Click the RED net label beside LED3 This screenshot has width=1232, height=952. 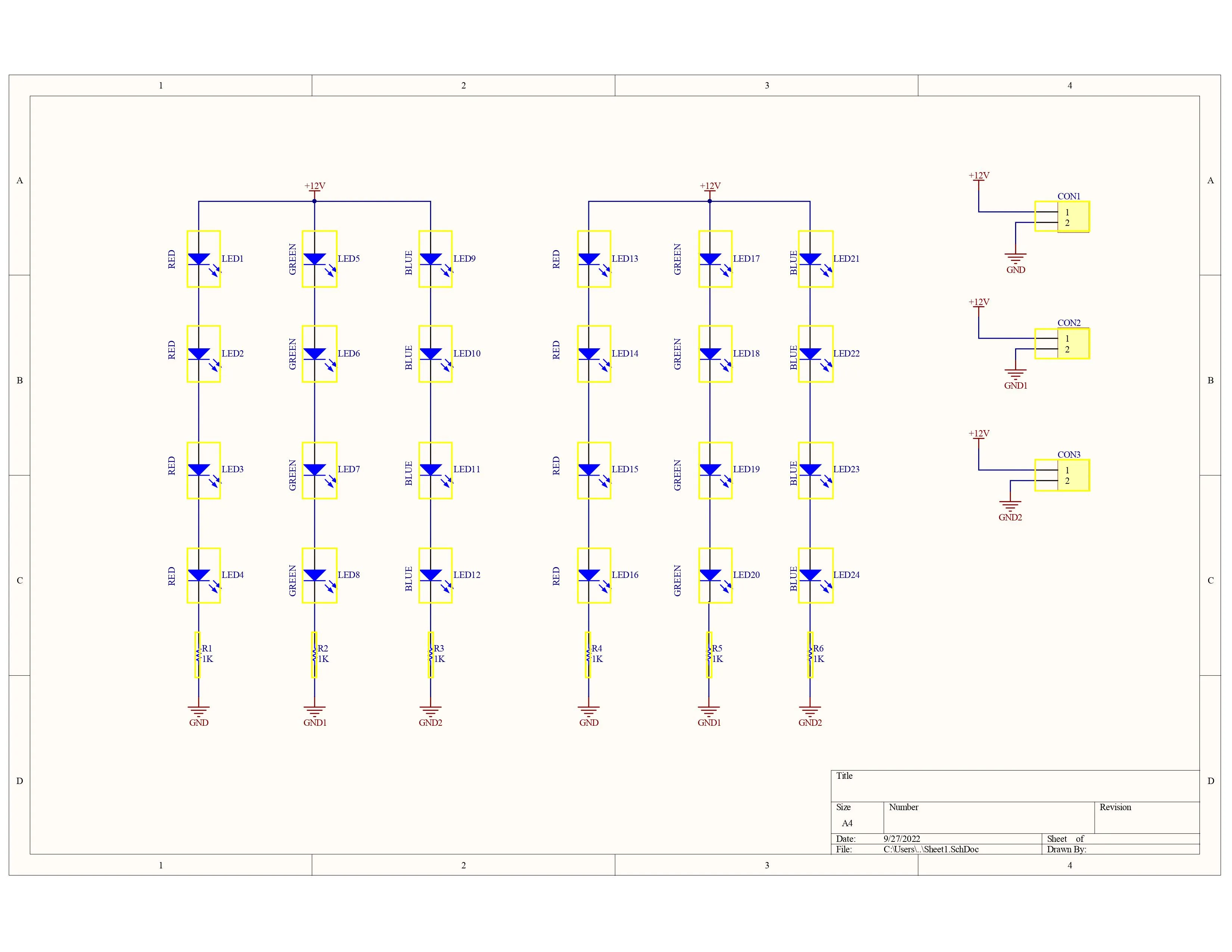171,468
